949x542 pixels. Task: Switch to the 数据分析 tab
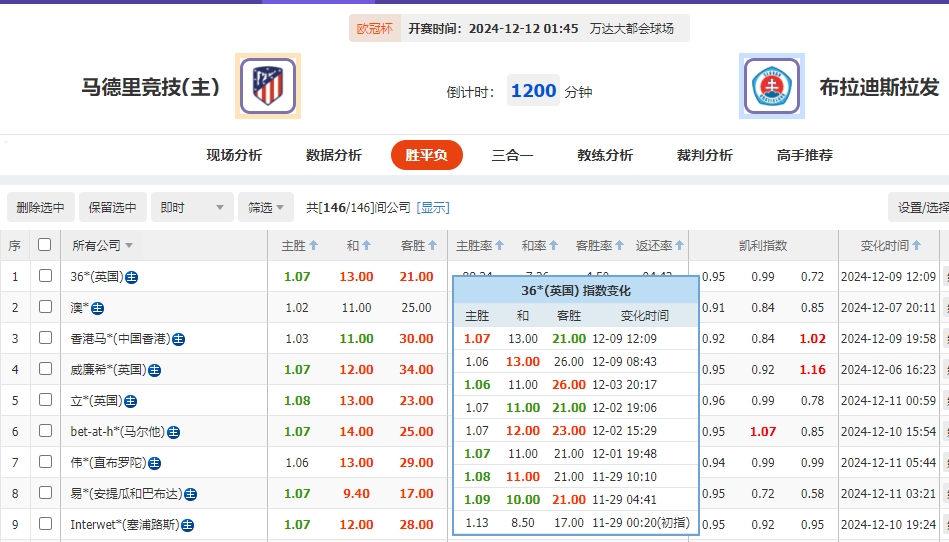333,155
